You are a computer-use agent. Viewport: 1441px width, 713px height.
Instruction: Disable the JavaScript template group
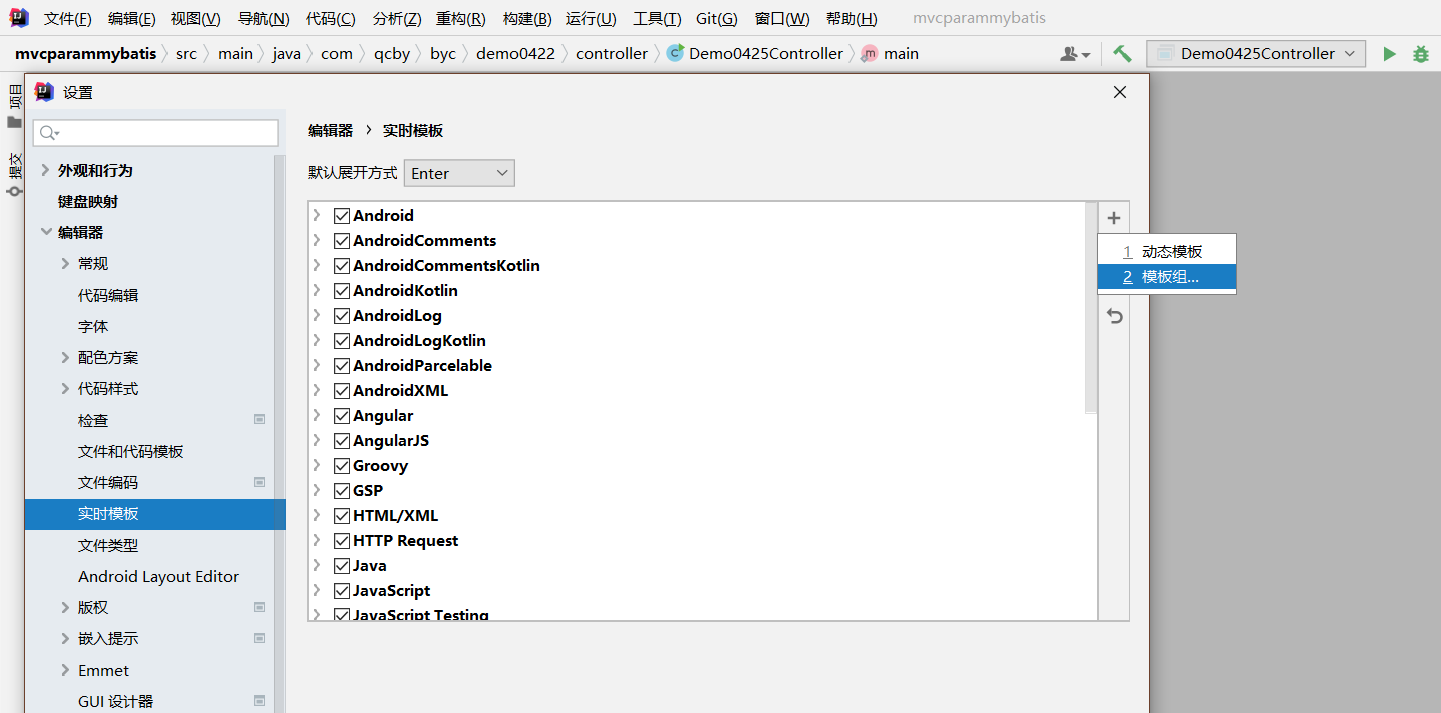342,590
